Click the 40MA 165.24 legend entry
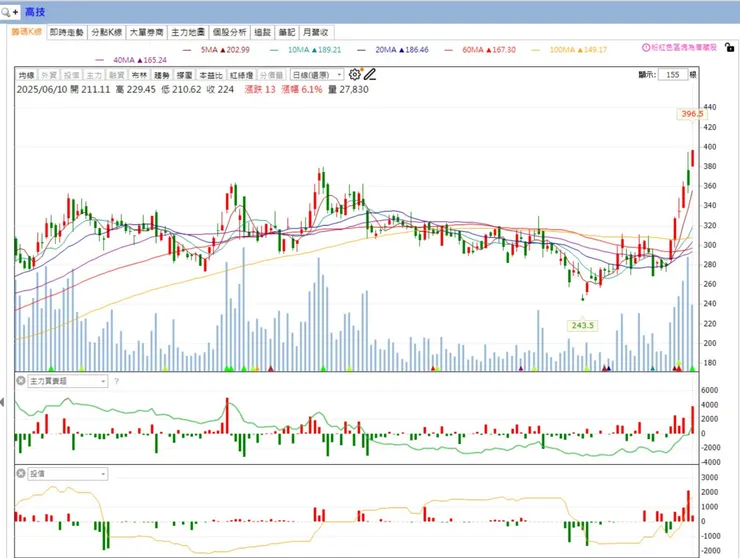The height and width of the screenshot is (558, 740). click(x=131, y=60)
